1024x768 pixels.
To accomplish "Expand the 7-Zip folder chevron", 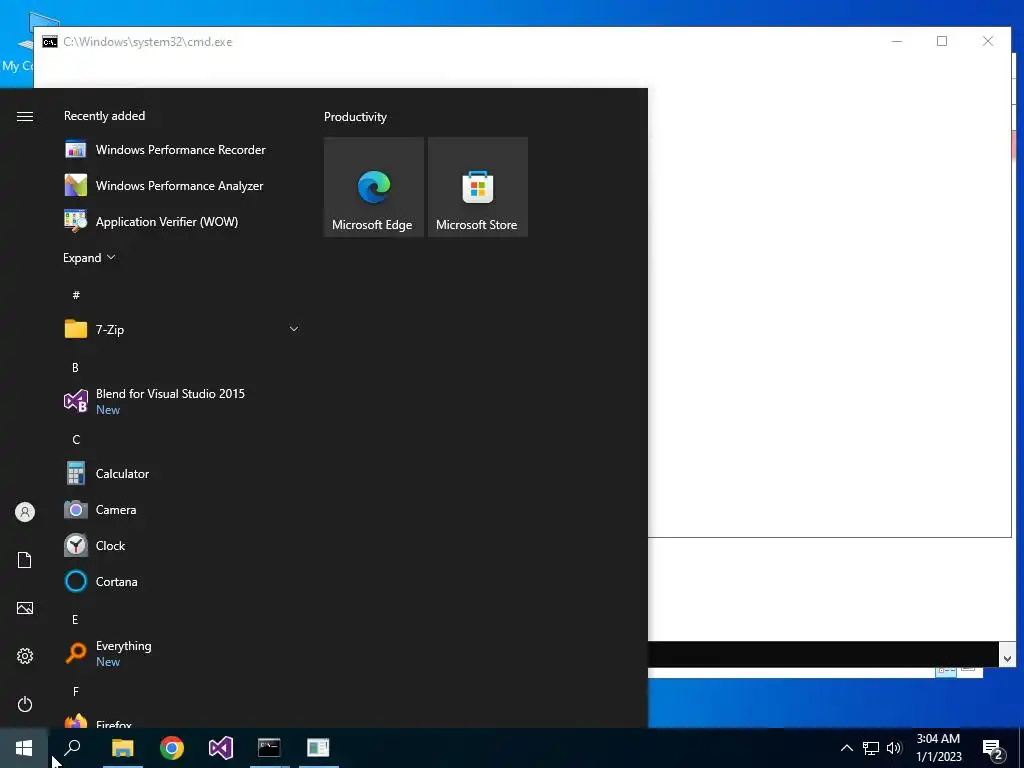I will coord(294,329).
